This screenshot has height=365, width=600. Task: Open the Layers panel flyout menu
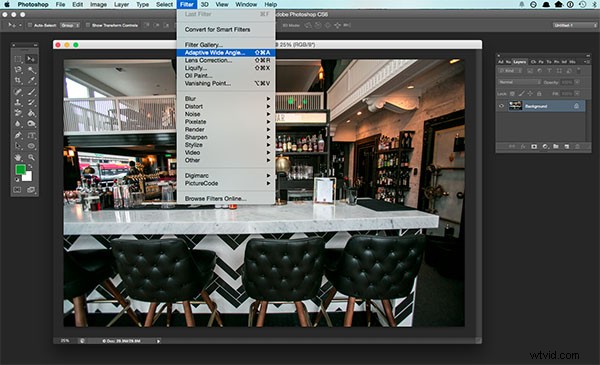click(x=587, y=62)
